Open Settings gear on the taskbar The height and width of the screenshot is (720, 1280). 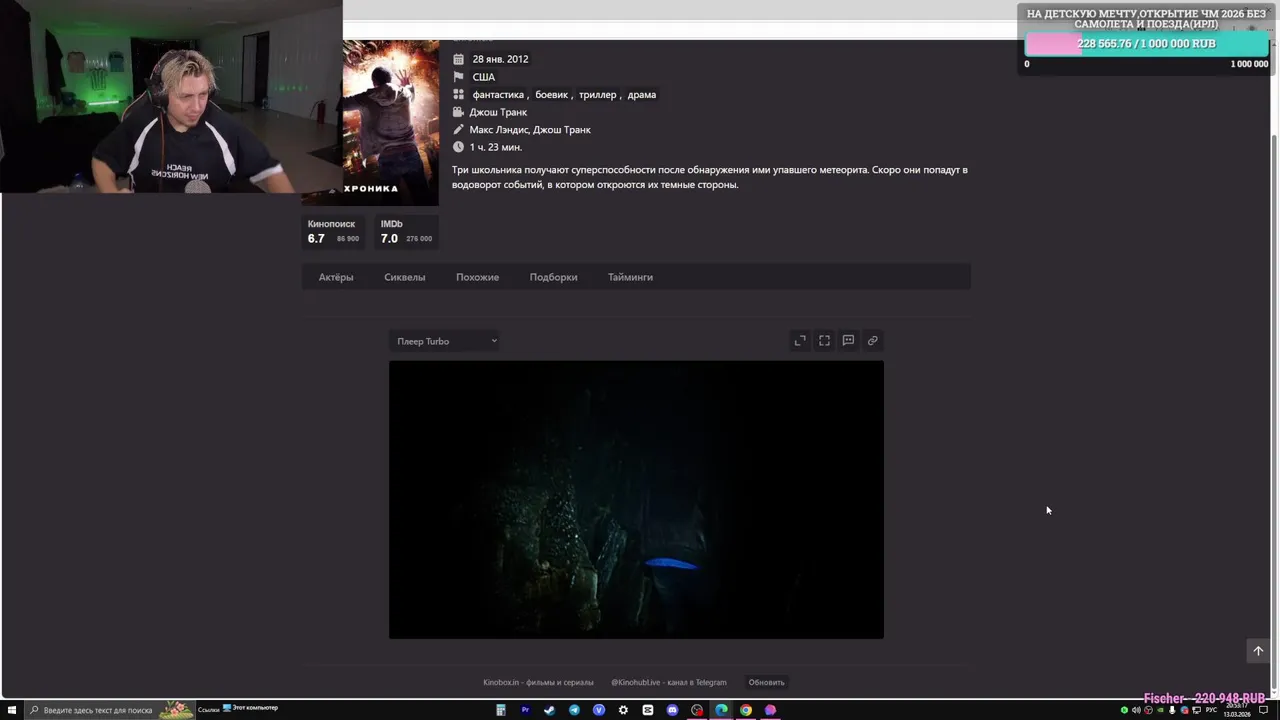point(623,710)
